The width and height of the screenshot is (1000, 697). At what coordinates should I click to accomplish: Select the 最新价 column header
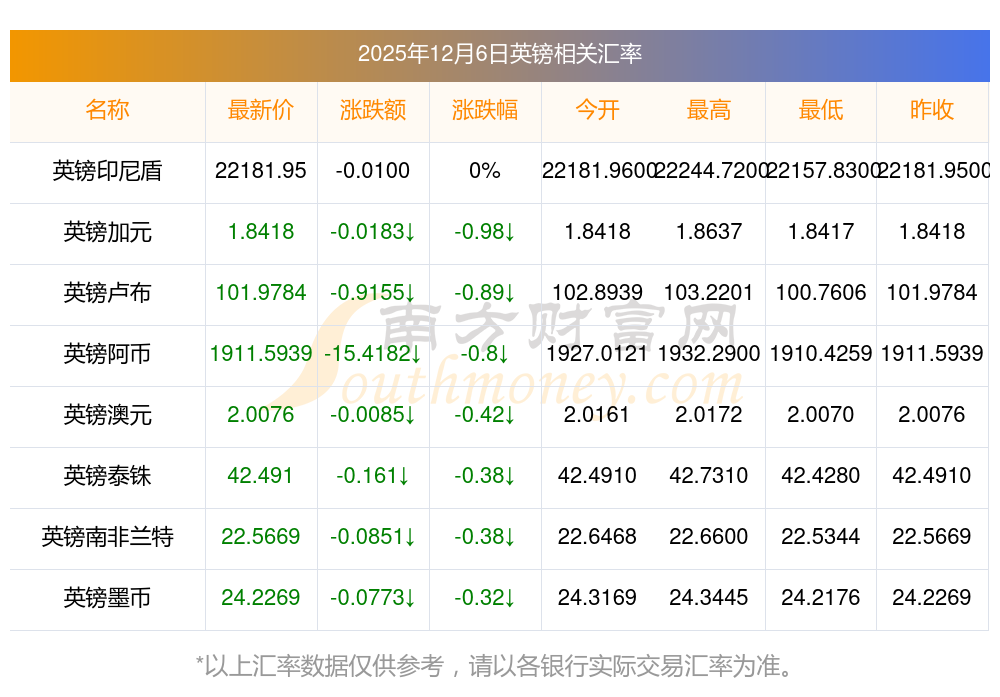(x=261, y=110)
